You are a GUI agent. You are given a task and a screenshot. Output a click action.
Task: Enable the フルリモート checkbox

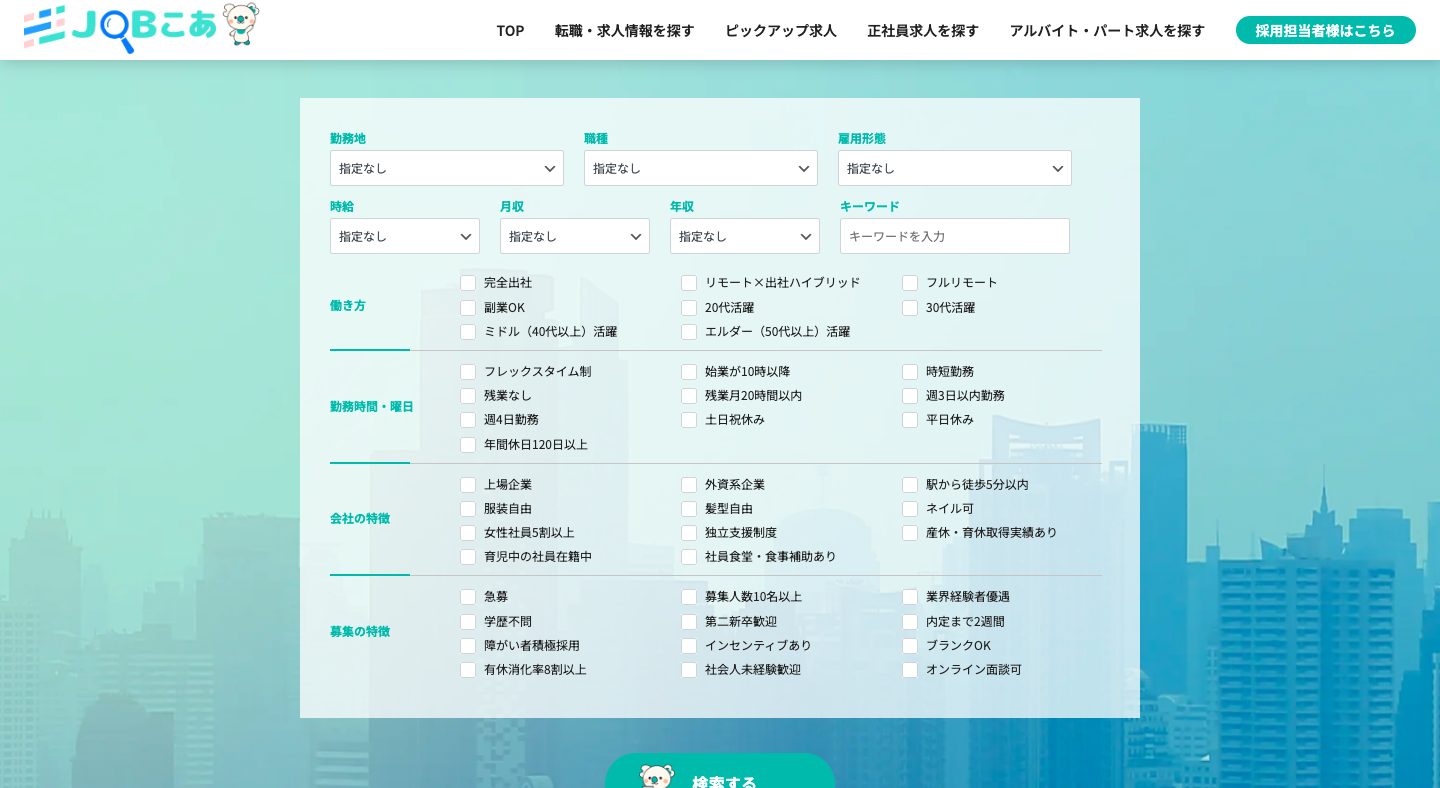click(910, 283)
